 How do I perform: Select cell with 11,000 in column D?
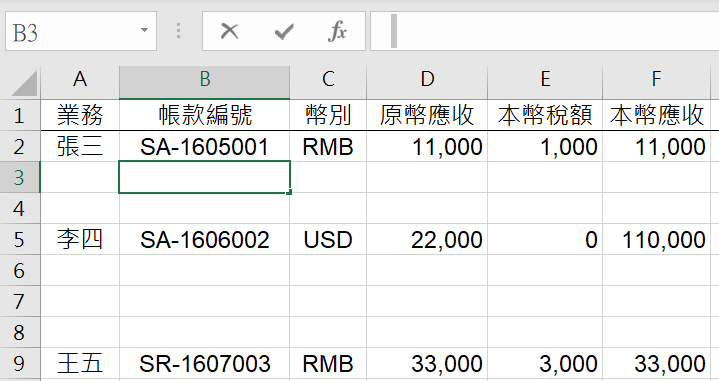427,146
